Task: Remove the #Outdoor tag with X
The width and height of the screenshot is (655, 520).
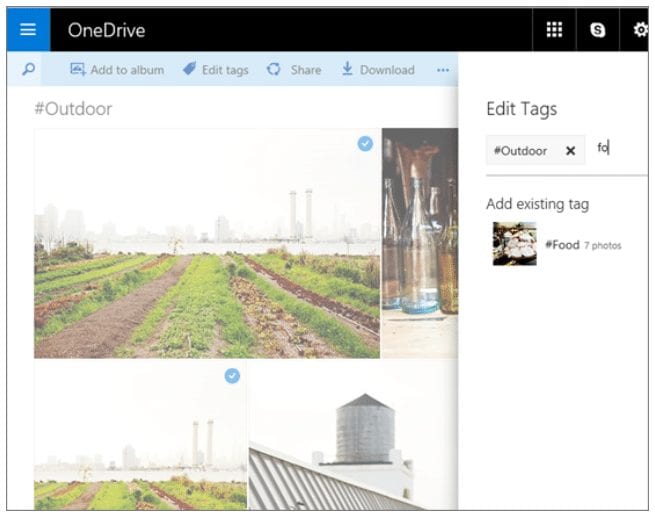Action: [x=570, y=151]
